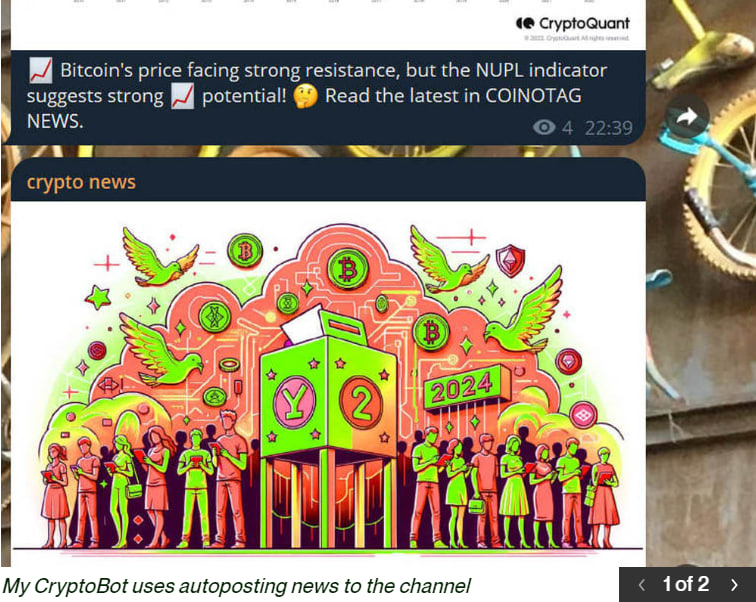
Task: Click the thinking face emoji
Action: [306, 95]
